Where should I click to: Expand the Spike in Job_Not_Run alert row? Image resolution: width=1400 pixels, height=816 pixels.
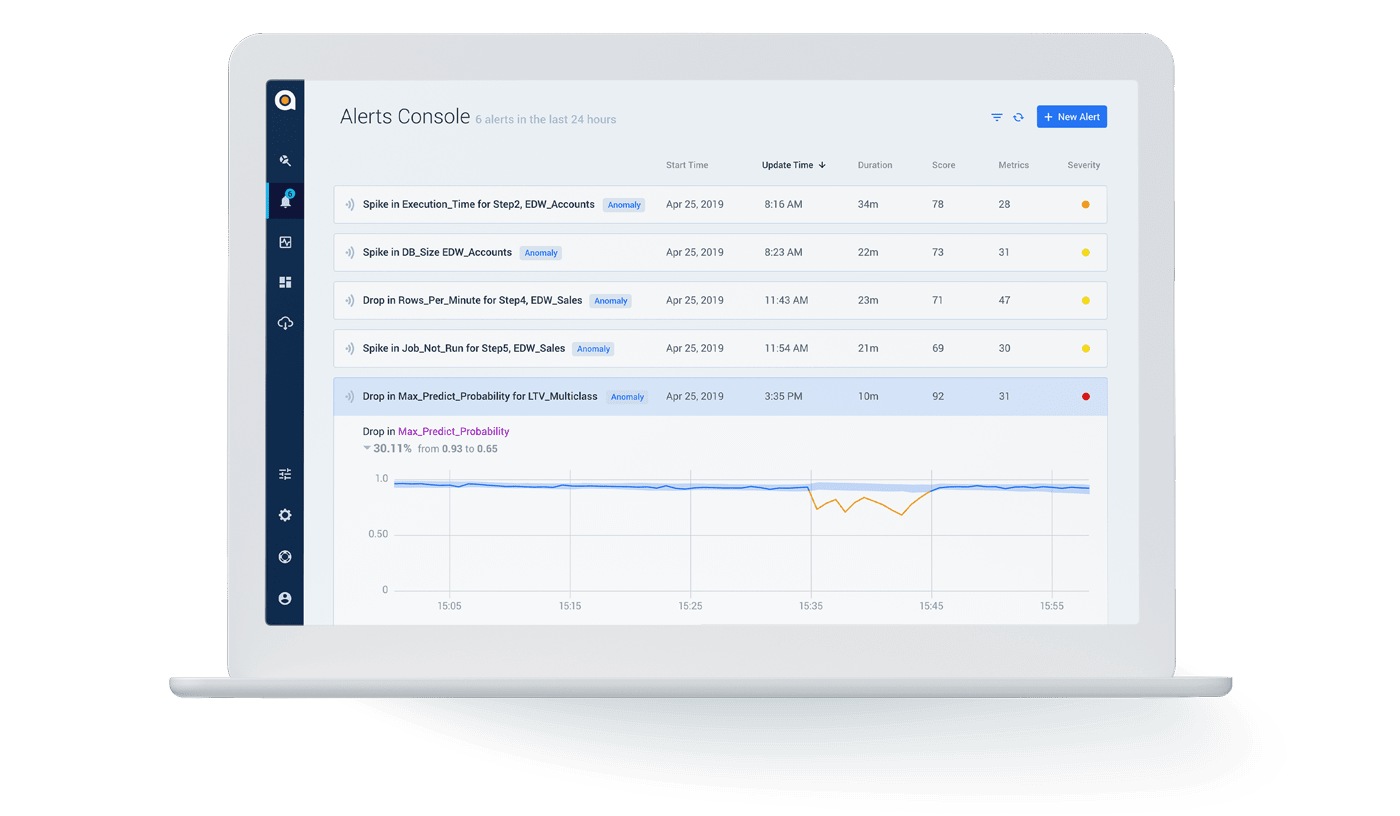point(720,348)
